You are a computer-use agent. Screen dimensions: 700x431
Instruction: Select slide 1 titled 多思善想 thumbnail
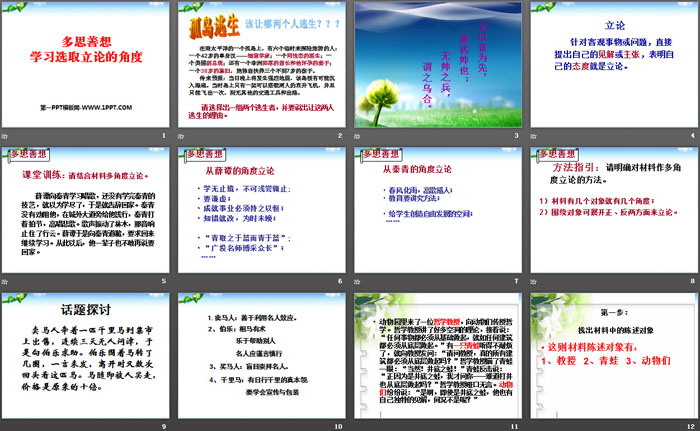pyautogui.click(x=85, y=64)
